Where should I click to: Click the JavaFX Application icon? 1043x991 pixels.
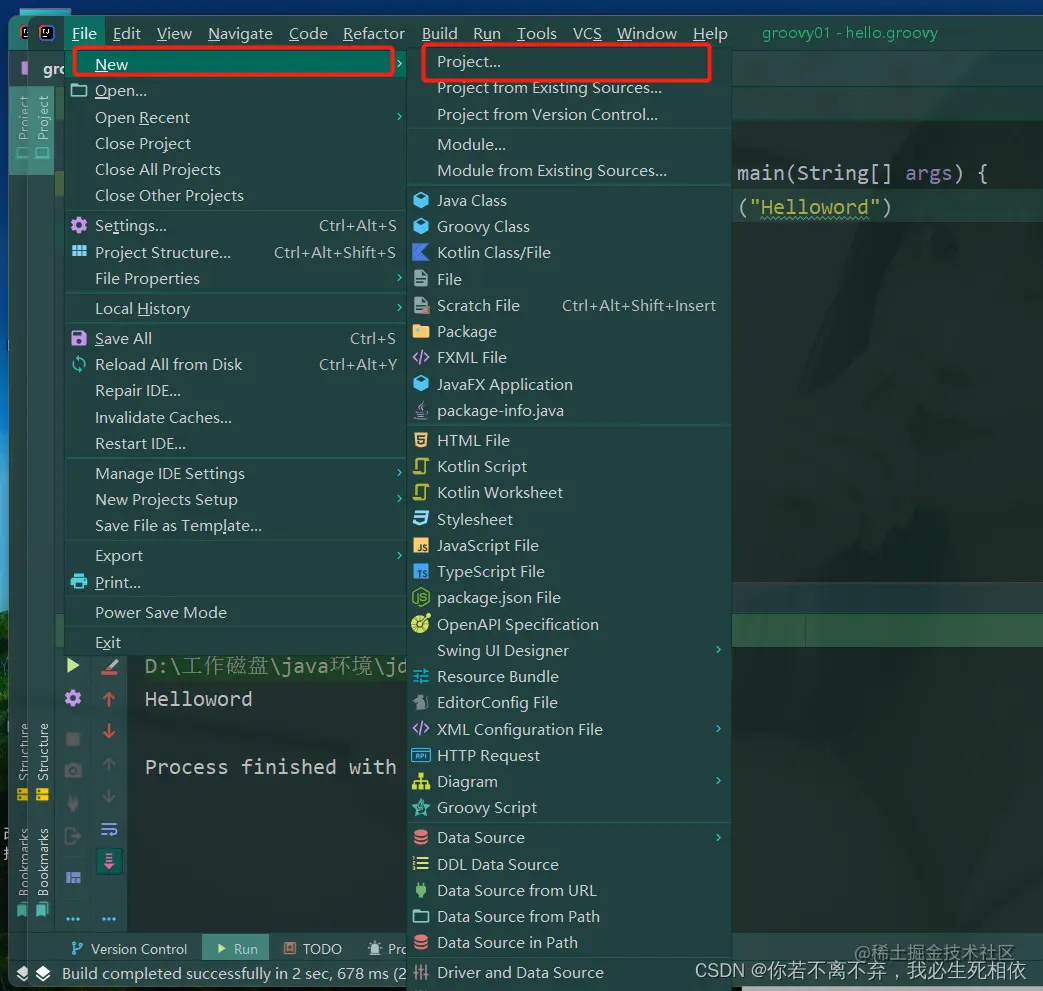pos(420,384)
